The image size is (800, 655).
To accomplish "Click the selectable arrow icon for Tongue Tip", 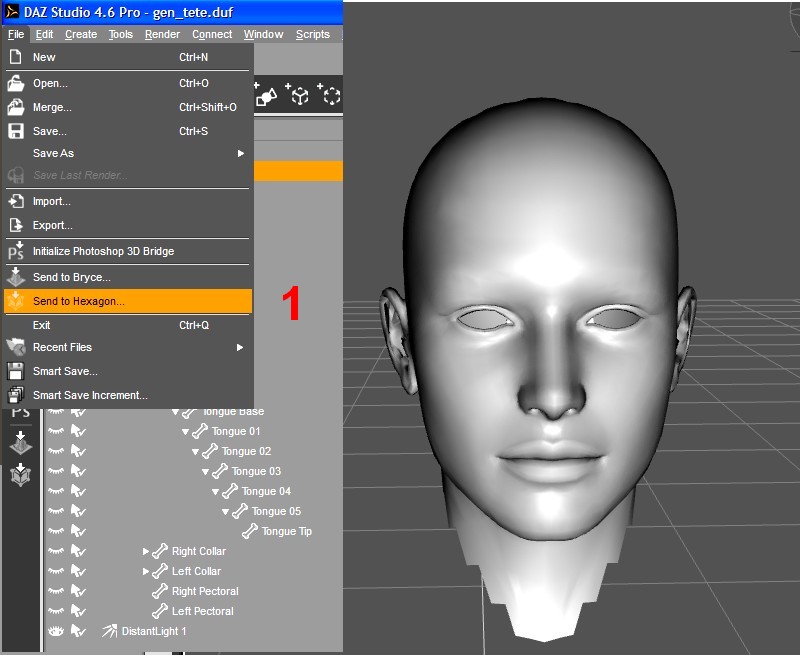I will (78, 531).
